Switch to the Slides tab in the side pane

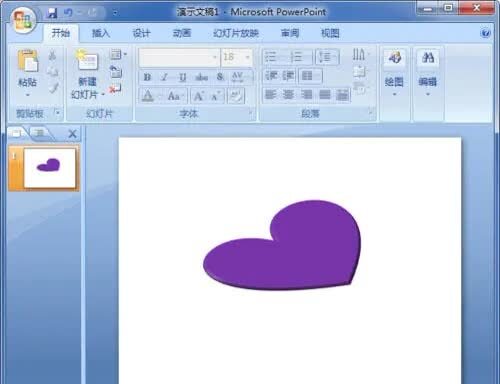16,133
